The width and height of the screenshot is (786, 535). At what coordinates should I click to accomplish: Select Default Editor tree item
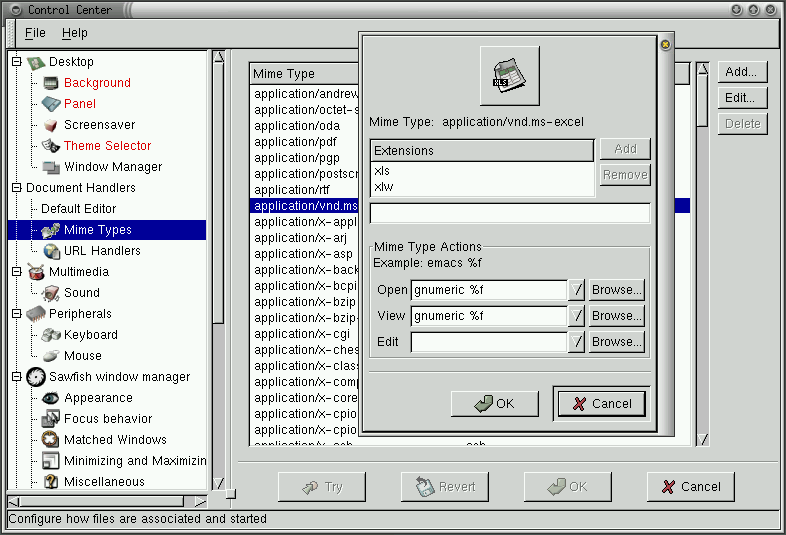click(79, 209)
